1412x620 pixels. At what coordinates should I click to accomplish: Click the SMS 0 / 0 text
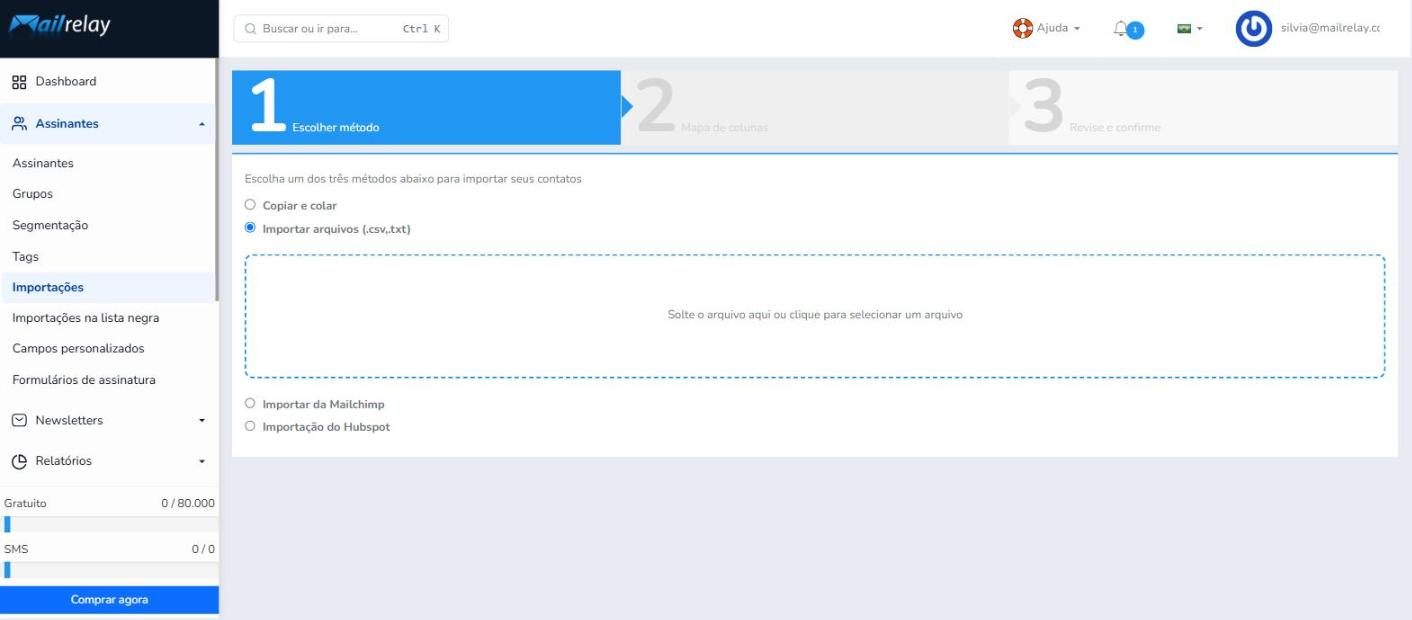(109, 549)
